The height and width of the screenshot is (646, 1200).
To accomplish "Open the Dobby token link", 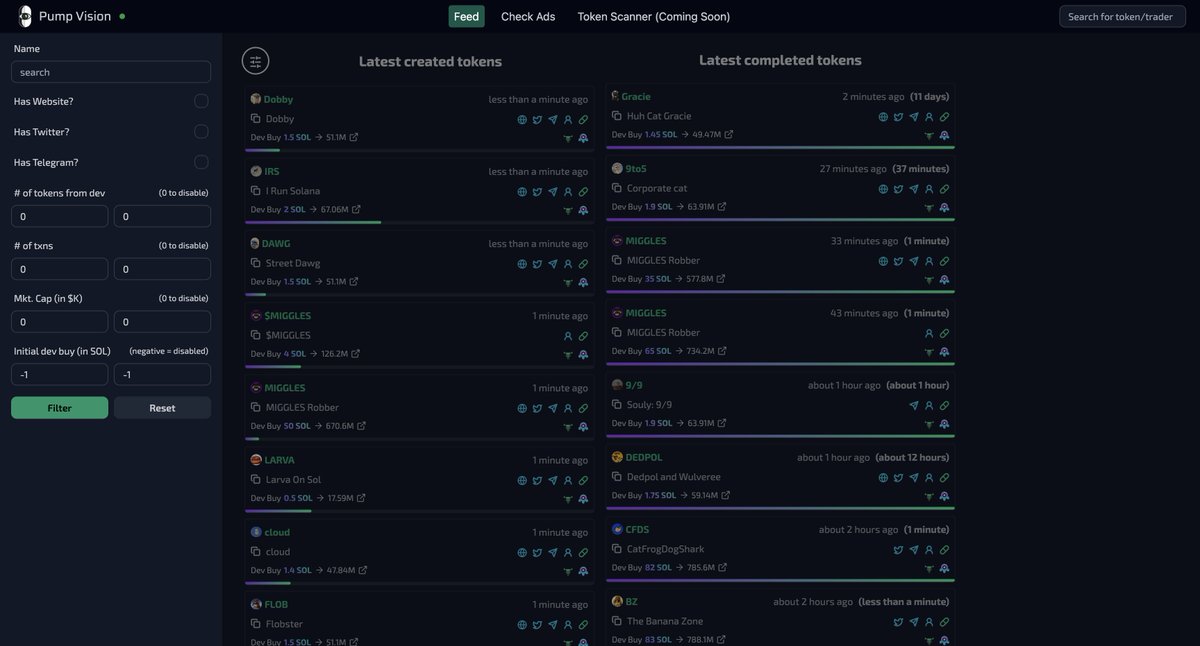I will (278, 99).
